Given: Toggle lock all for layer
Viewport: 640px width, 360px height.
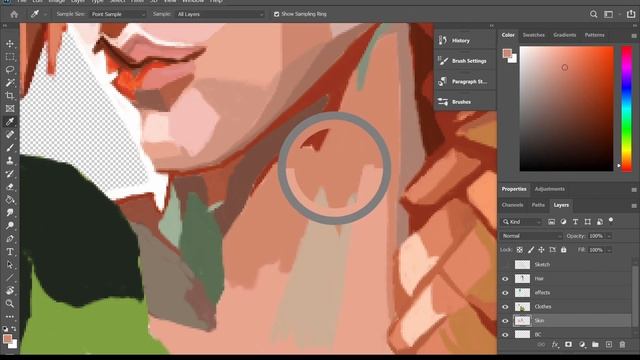Looking at the screenshot, I should pos(564,250).
